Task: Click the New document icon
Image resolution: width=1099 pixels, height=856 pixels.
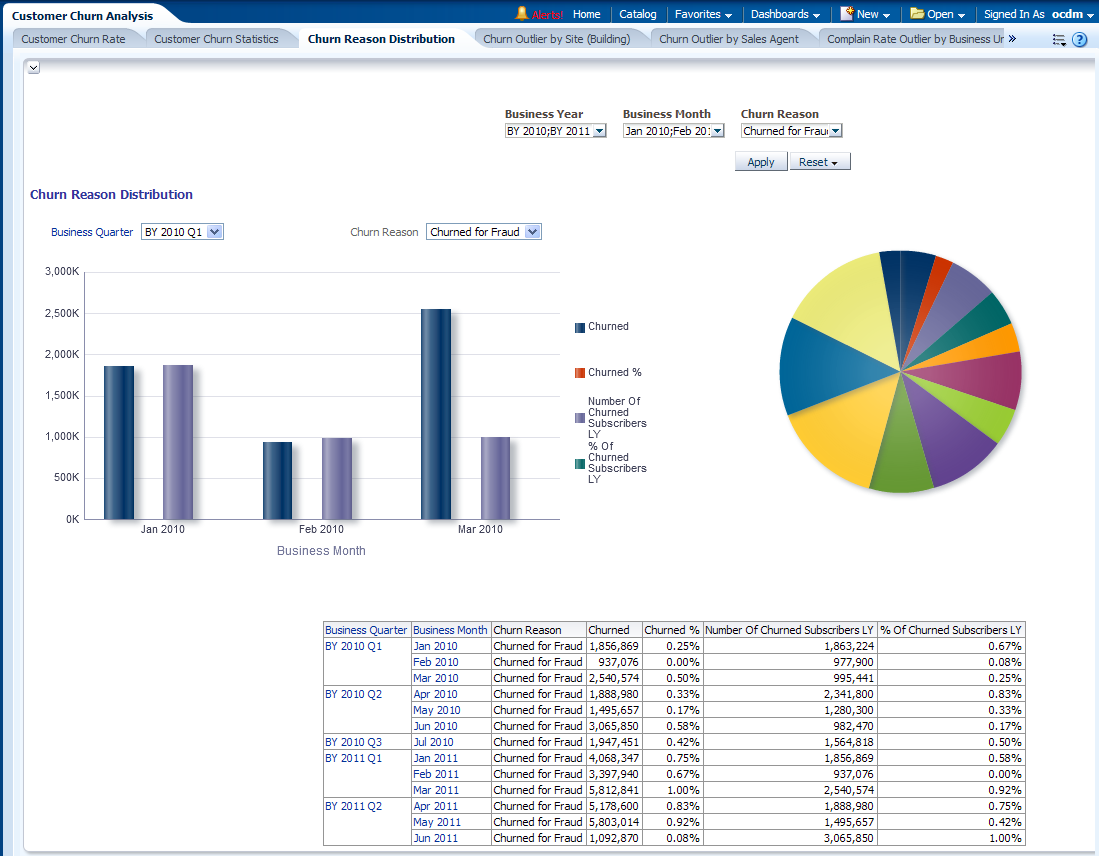Action: (x=847, y=14)
